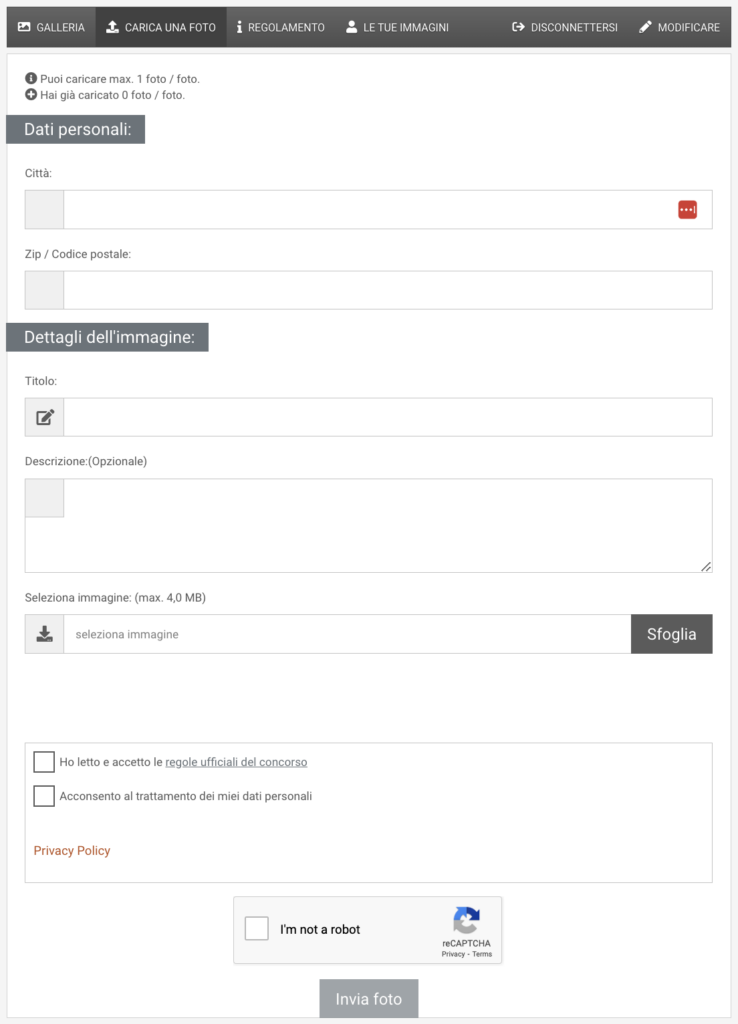The image size is (738, 1024).
Task: Check the I'm not a robot box
Action: coord(257,928)
